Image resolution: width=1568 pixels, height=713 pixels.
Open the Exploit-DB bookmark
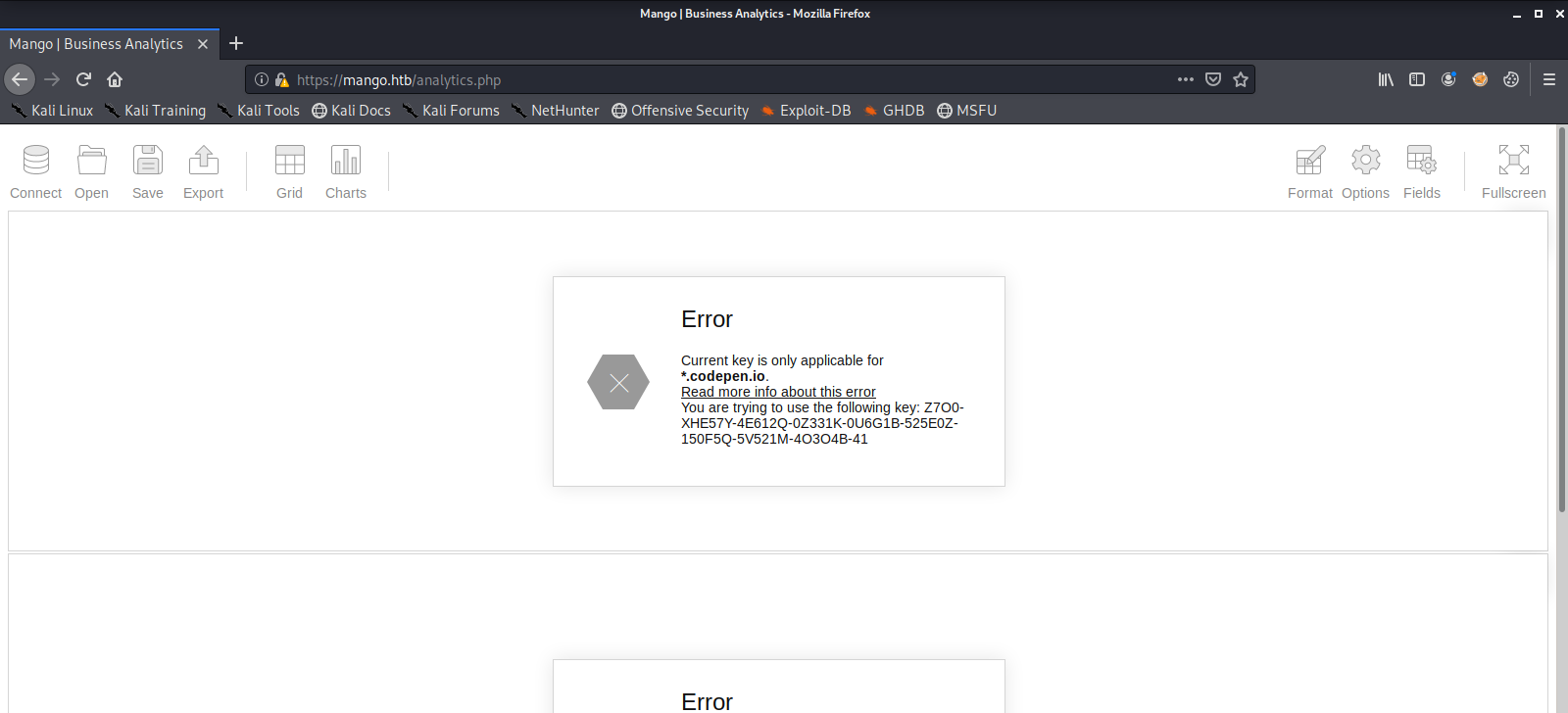tap(806, 111)
